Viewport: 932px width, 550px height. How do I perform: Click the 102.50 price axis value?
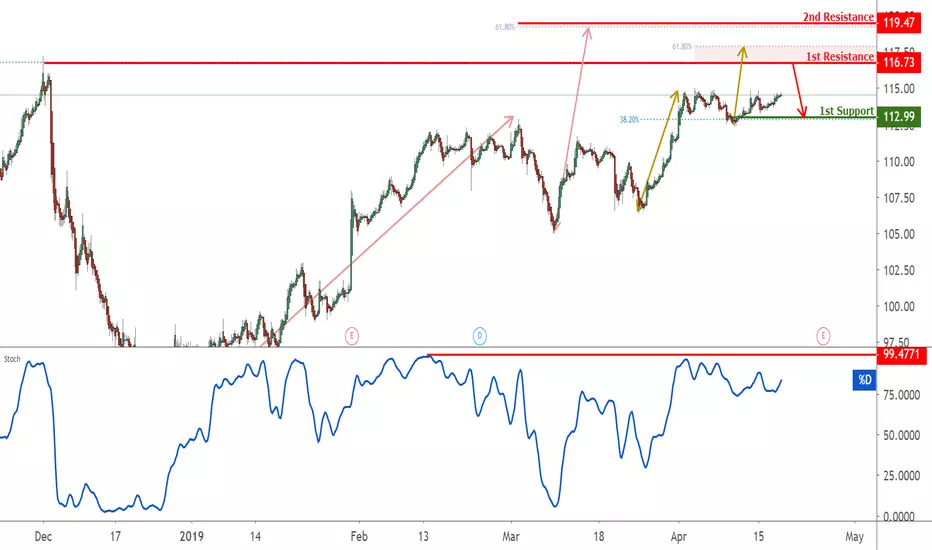[899, 270]
